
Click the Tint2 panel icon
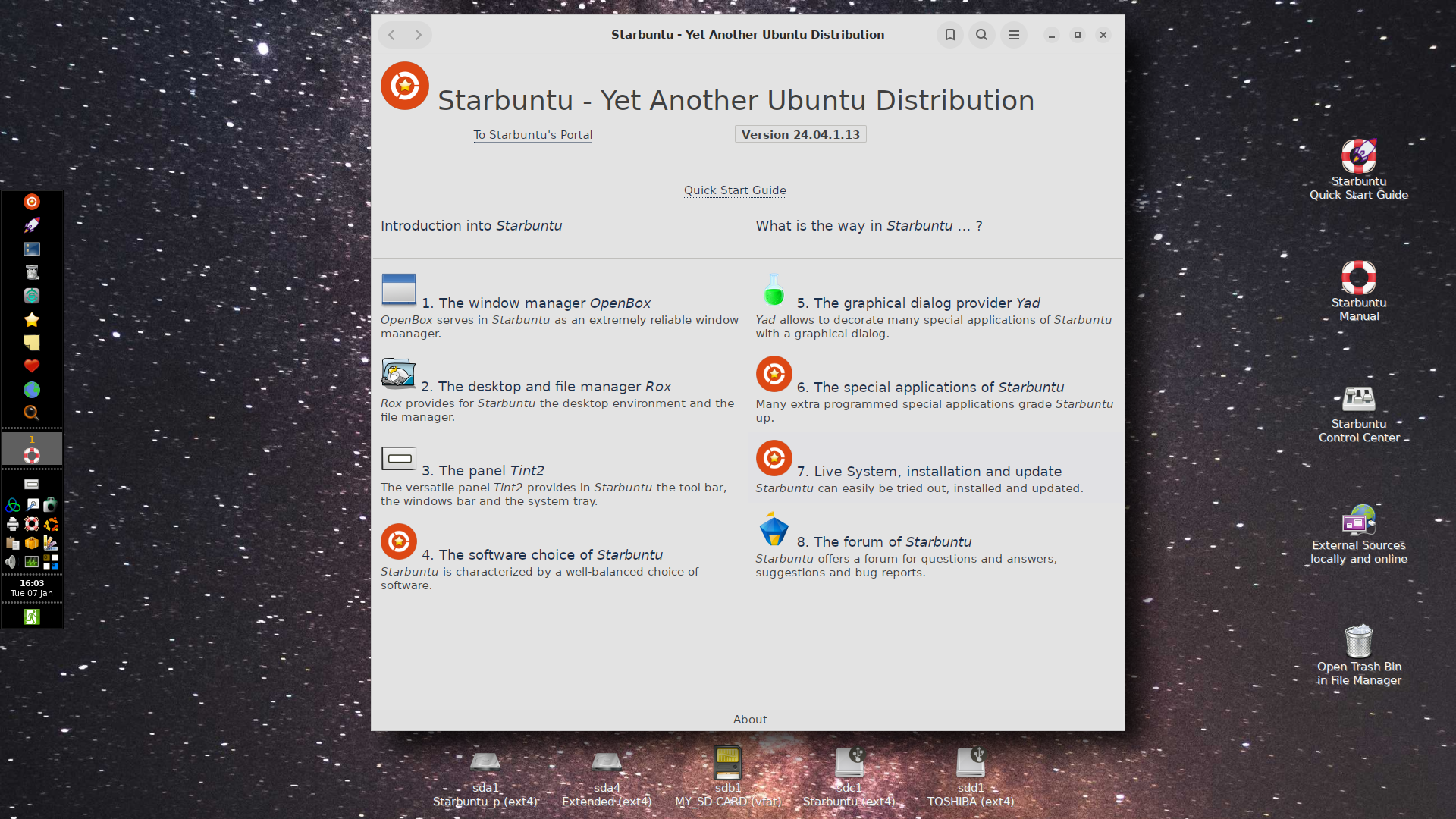tap(399, 458)
